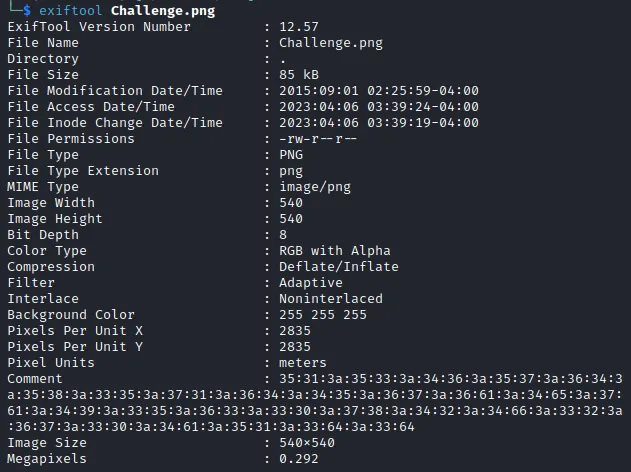The width and height of the screenshot is (631, 472).
Task: Click the File Size value 85 kB
Action: pyautogui.click(x=299, y=75)
